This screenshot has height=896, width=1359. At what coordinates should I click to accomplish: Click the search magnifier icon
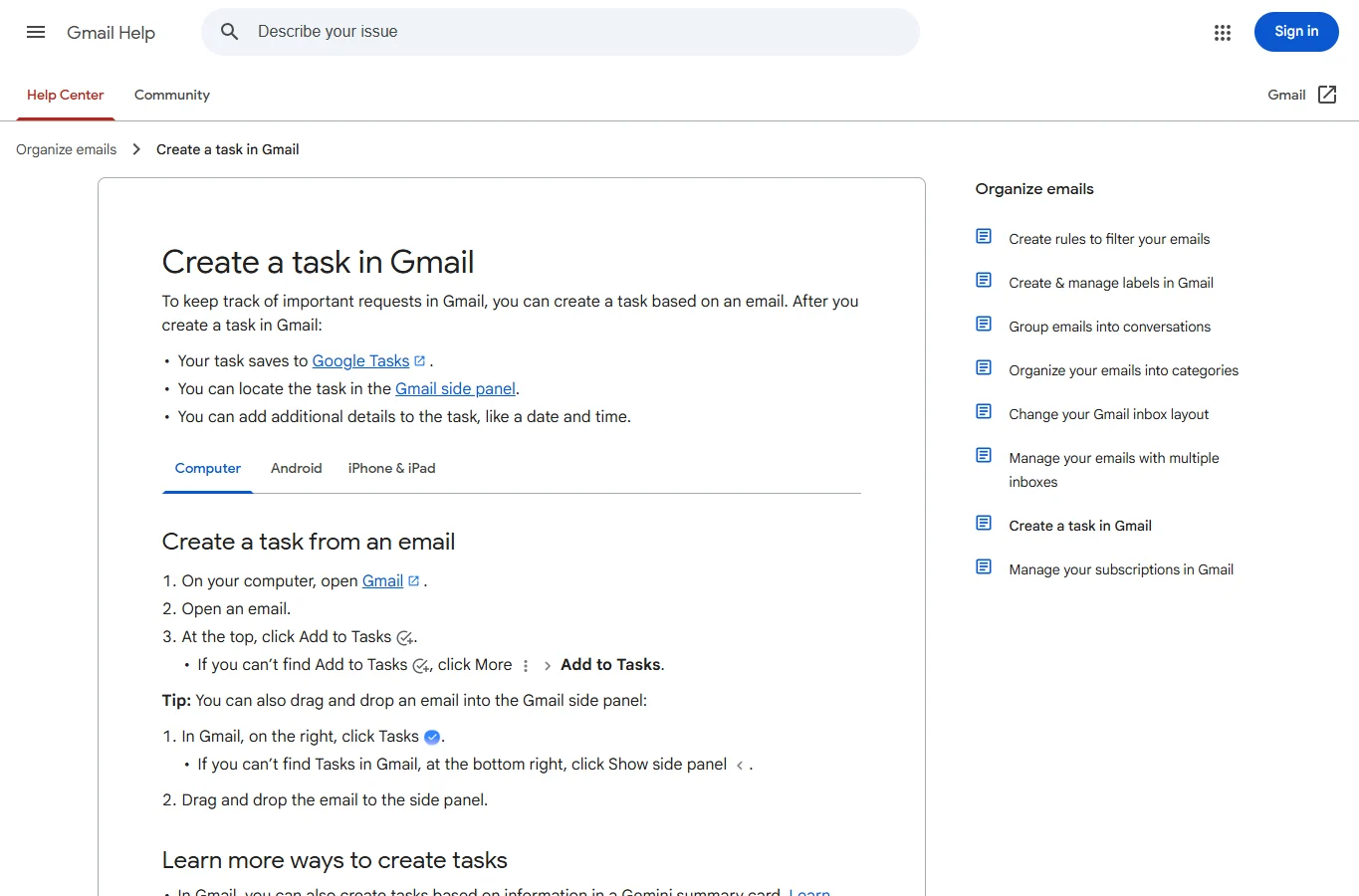[x=230, y=32]
